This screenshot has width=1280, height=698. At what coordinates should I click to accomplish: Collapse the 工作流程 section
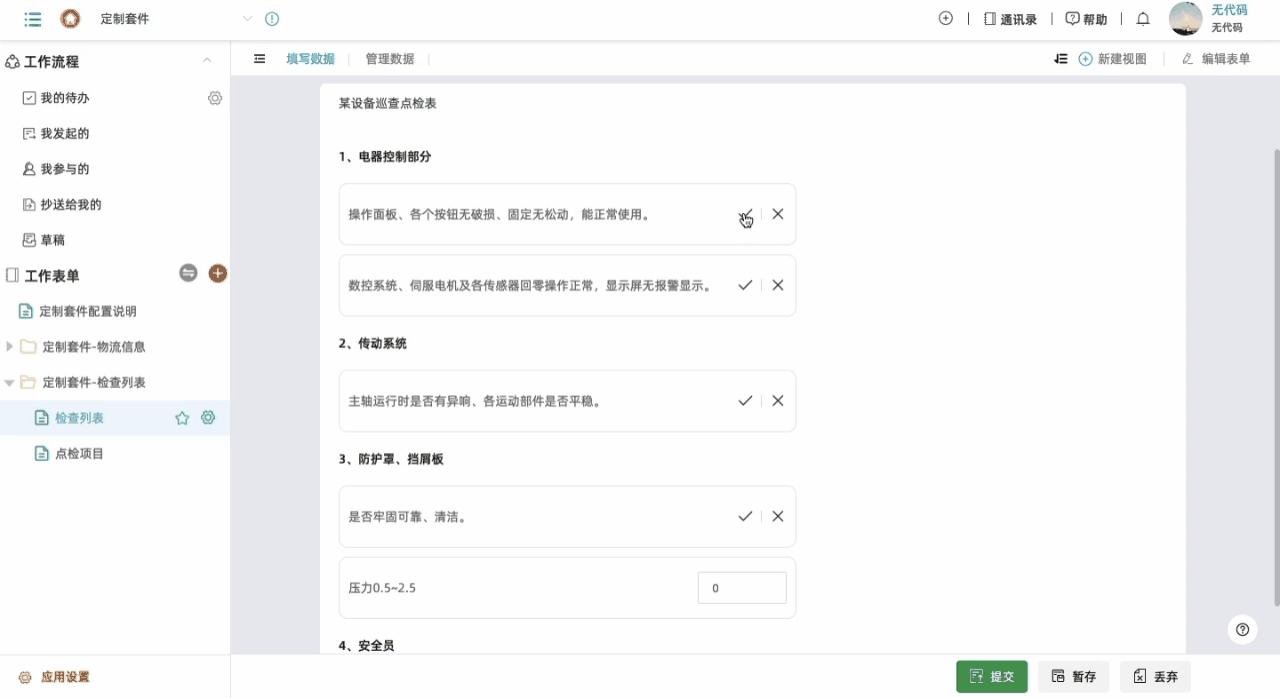click(x=207, y=61)
